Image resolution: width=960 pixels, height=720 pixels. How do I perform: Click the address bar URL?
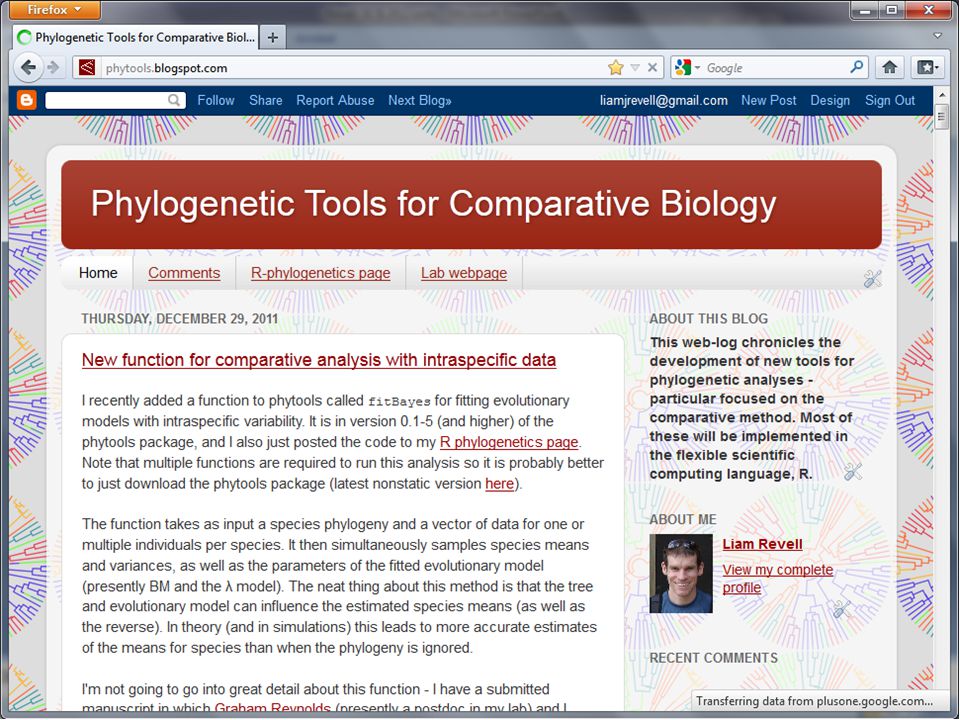point(167,68)
